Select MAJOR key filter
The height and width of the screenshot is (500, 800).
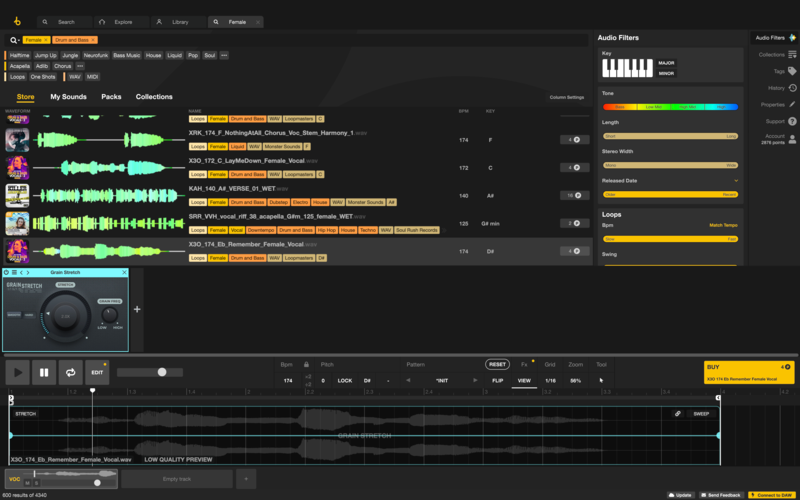coord(666,63)
